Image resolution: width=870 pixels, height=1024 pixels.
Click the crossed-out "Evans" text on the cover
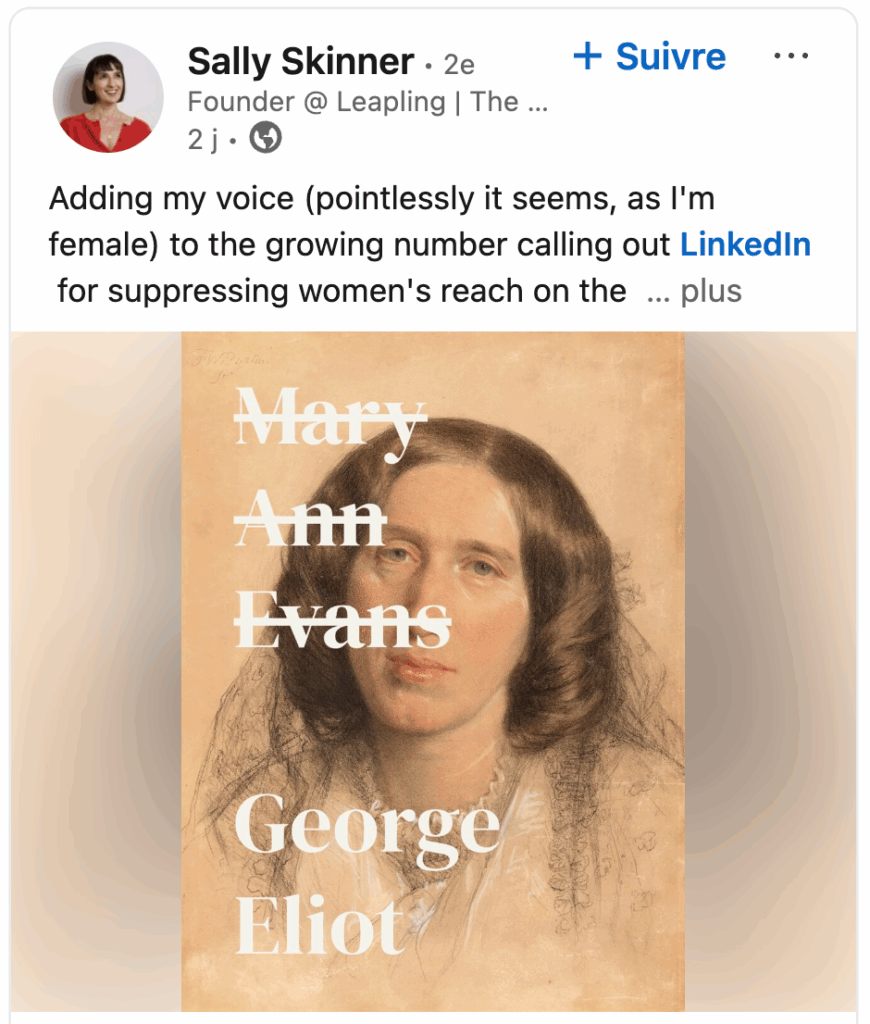[341, 622]
